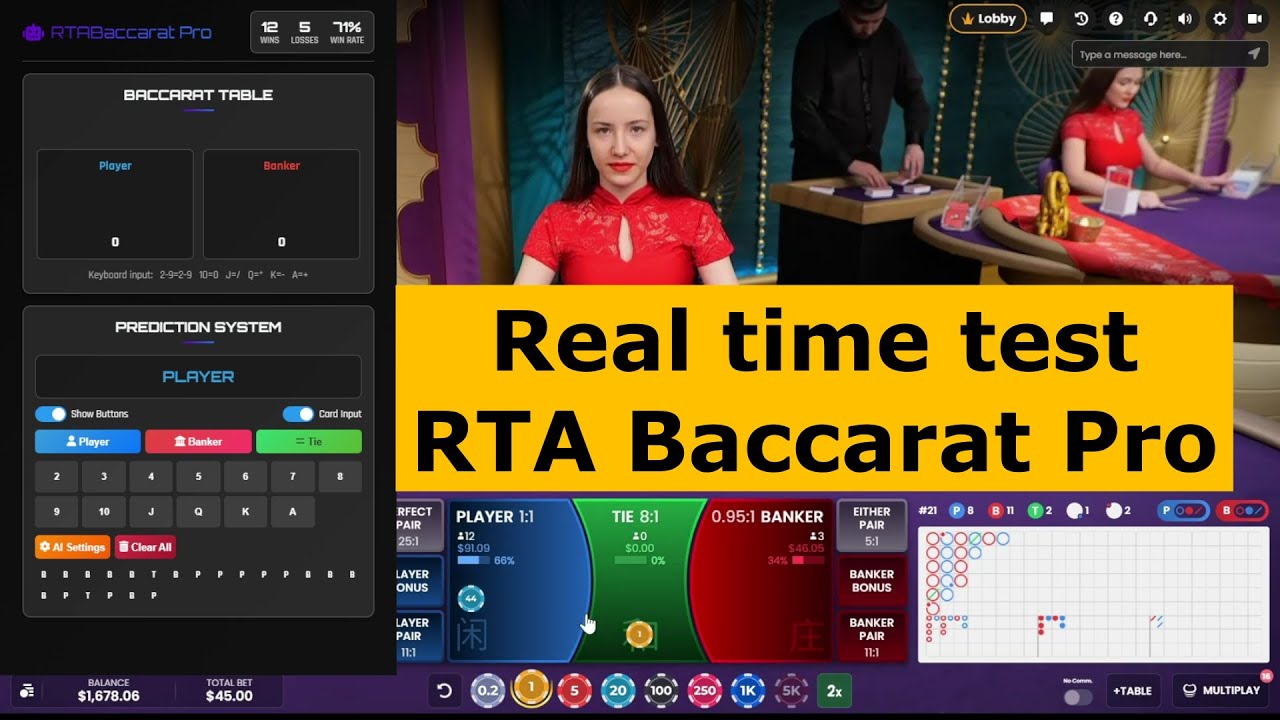Select the 1K chip
Viewport: 1280px width, 720px height.
(747, 690)
